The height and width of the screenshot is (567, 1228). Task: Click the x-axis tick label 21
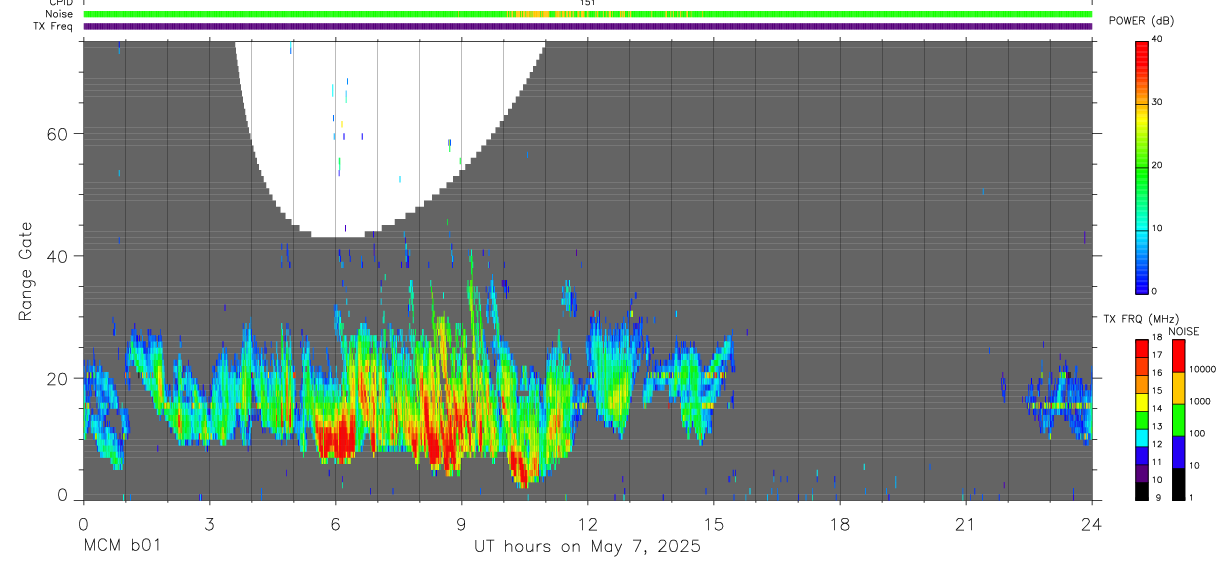(966, 524)
